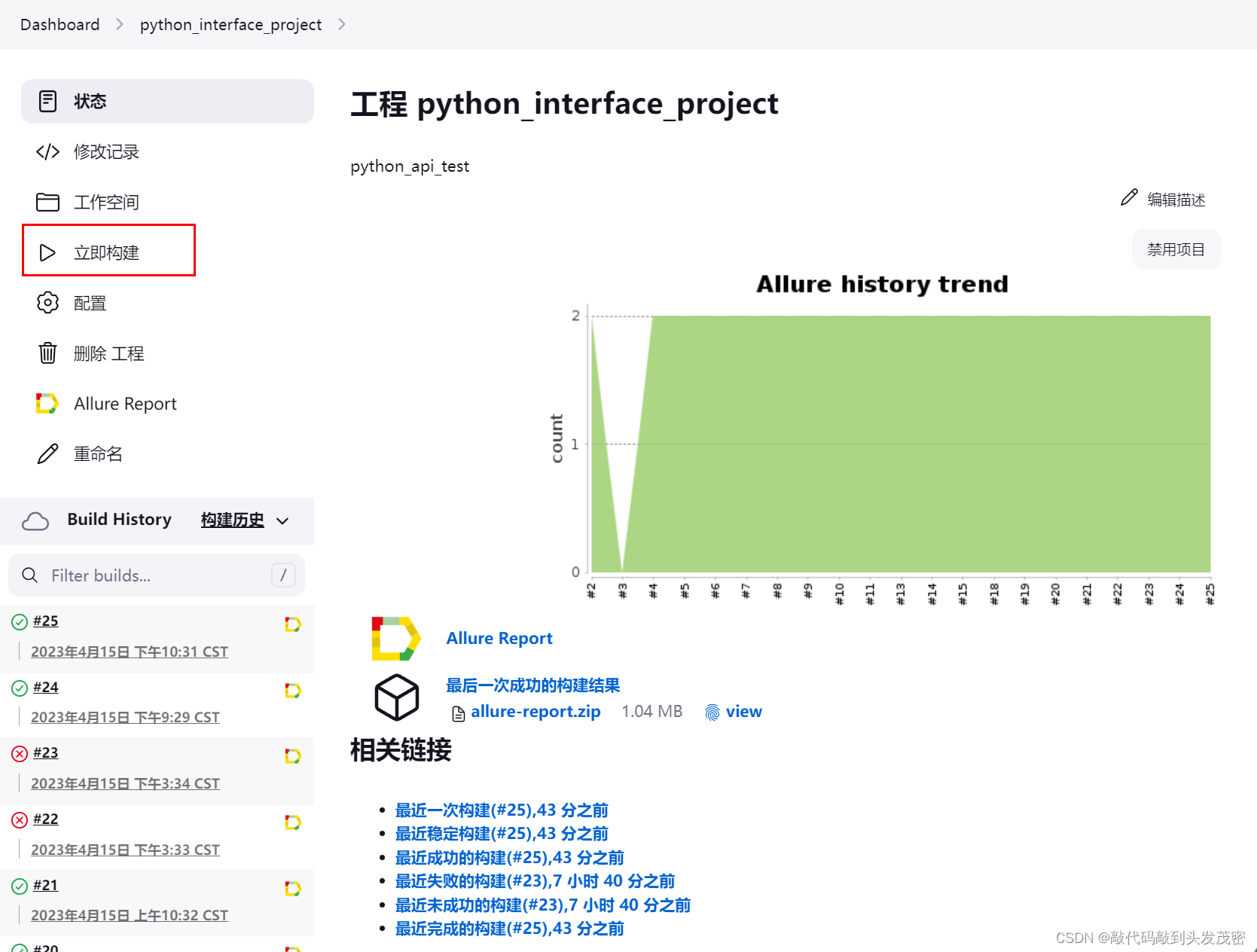The width and height of the screenshot is (1257, 952).
Task: Expand breadcrumb chevron after Dashboard
Action: [120, 24]
